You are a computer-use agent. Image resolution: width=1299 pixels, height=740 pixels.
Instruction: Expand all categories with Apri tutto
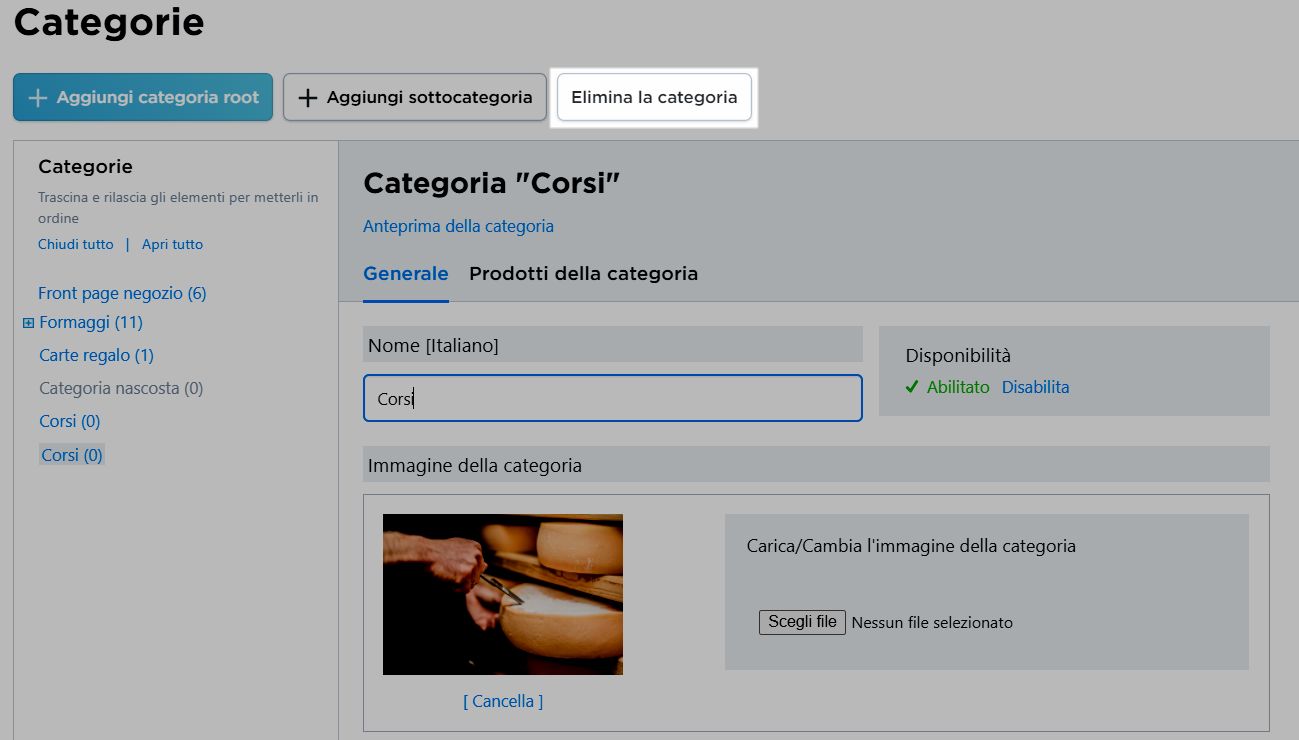click(x=172, y=244)
